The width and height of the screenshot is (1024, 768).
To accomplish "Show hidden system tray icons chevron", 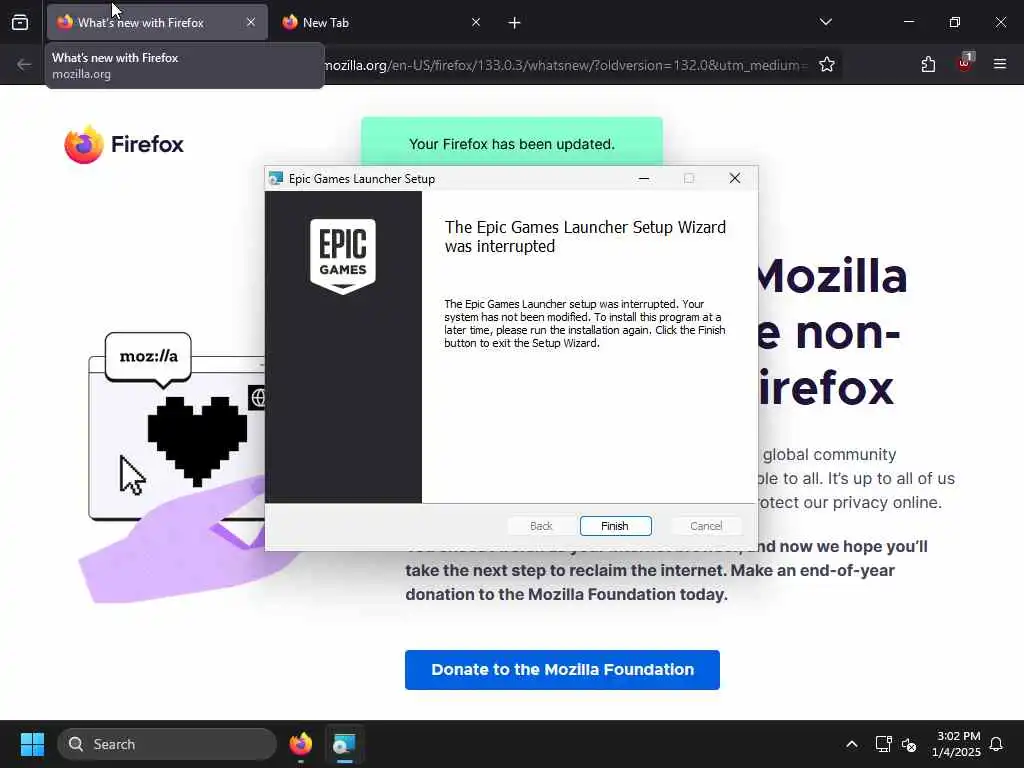I will tap(852, 744).
